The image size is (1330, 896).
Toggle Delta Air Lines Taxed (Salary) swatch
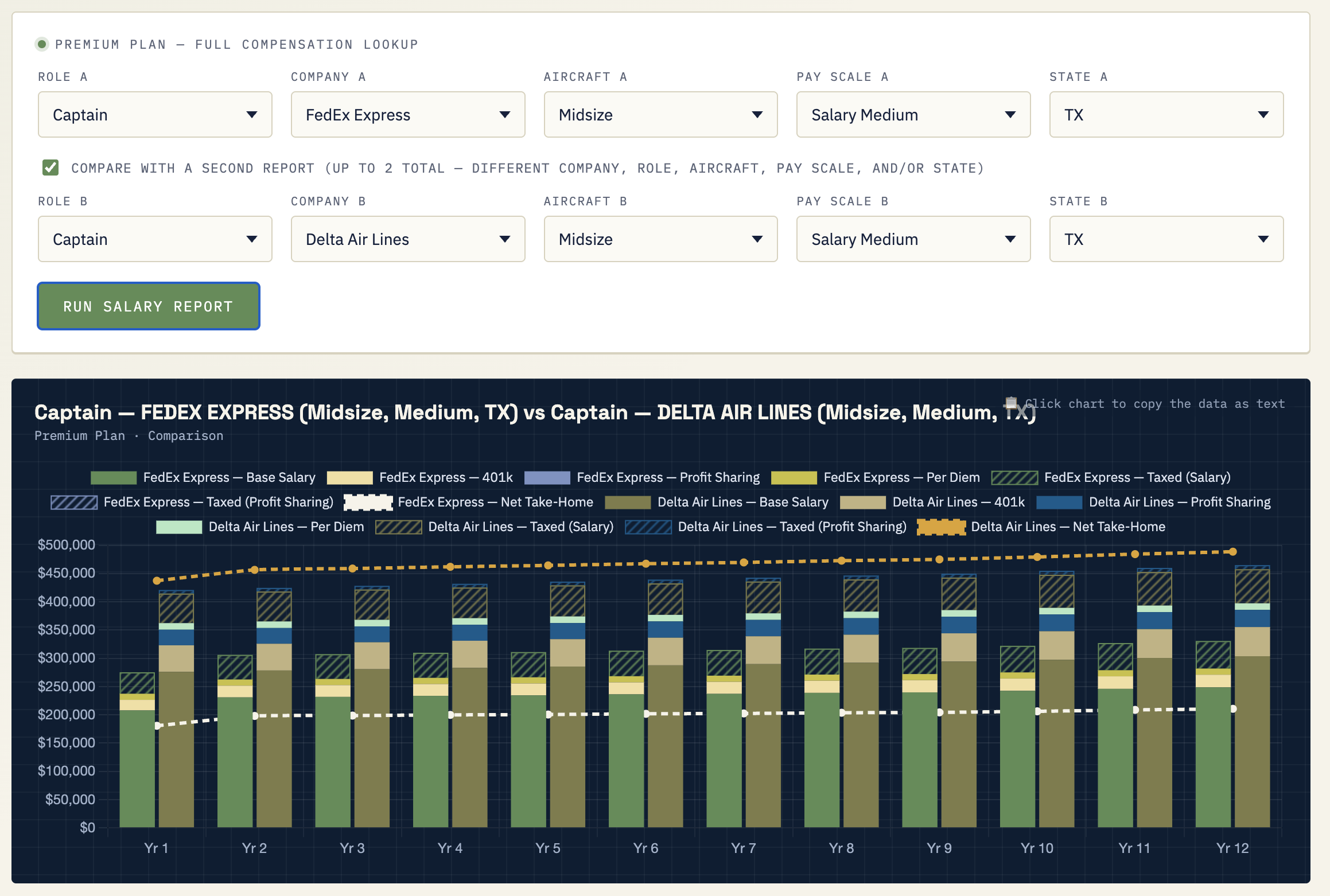click(399, 527)
